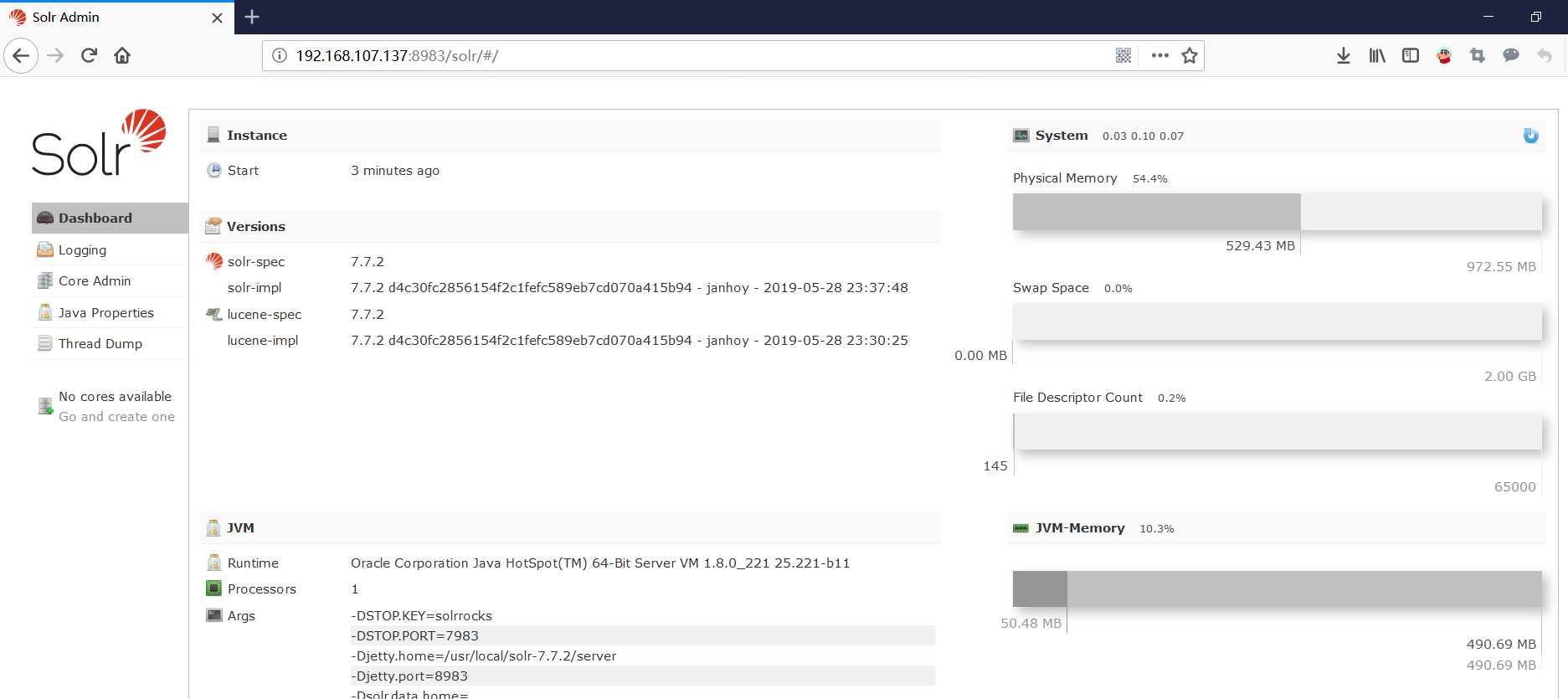Open a new browser tab with plus
Viewport: 1568px width, 699px height.
pyautogui.click(x=252, y=17)
